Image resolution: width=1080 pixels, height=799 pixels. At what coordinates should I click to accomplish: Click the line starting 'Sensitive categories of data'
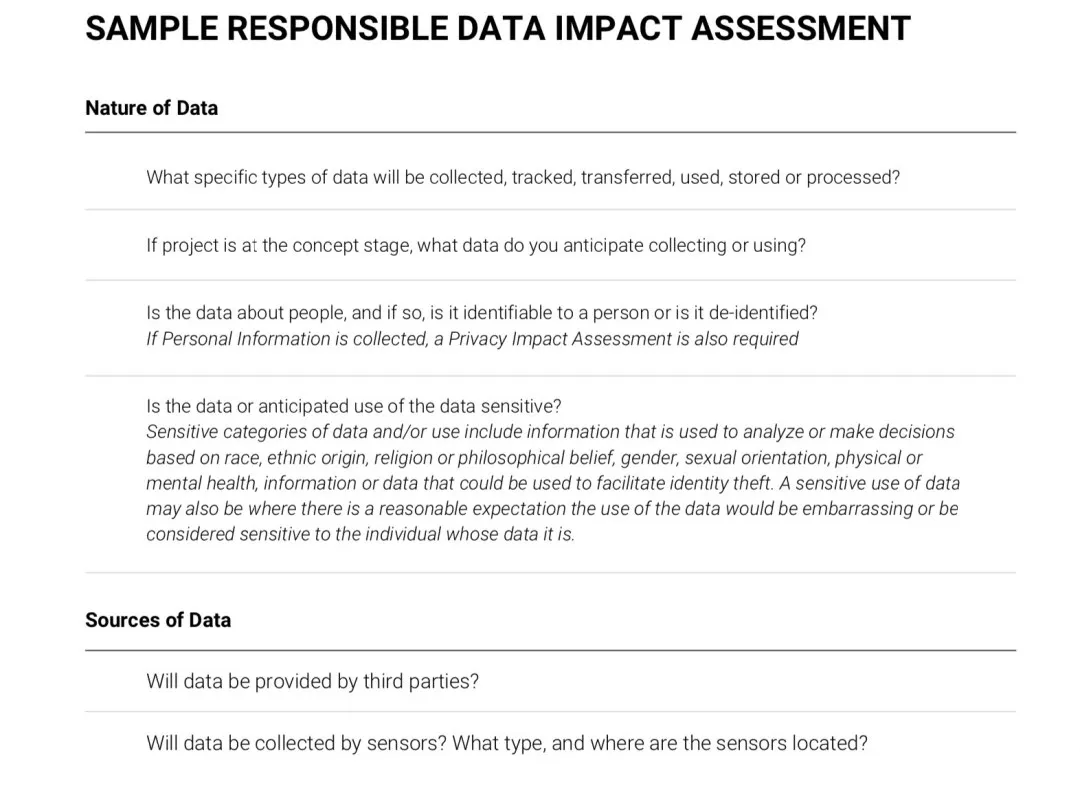[550, 432]
